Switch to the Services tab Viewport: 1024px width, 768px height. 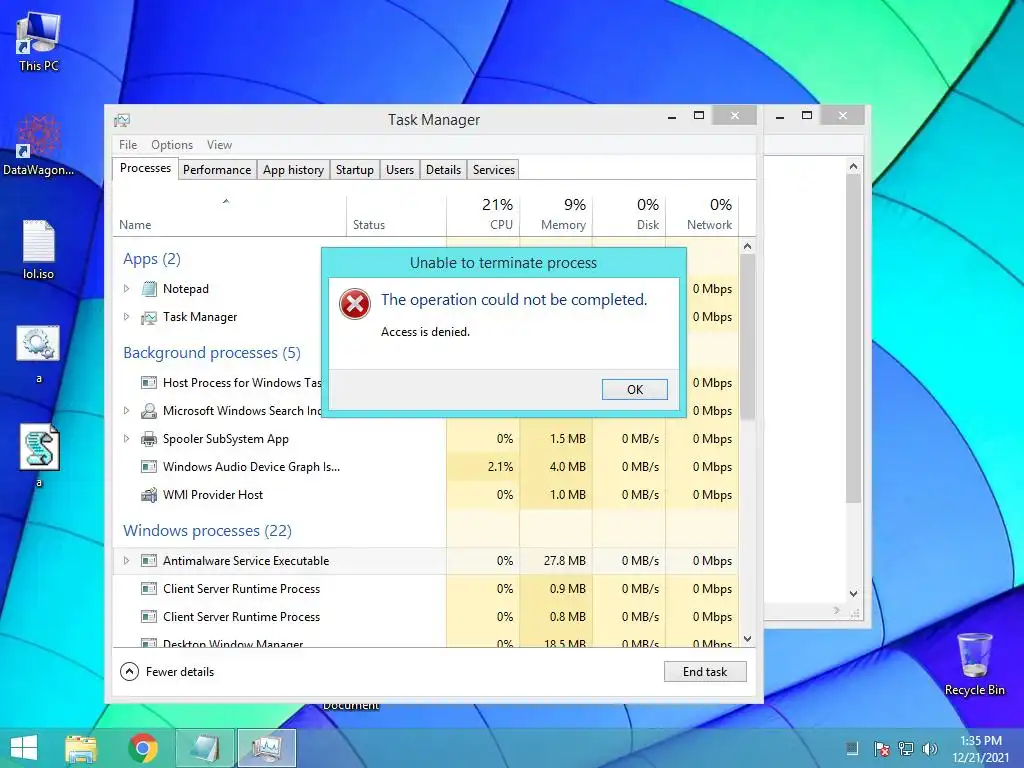coord(494,170)
